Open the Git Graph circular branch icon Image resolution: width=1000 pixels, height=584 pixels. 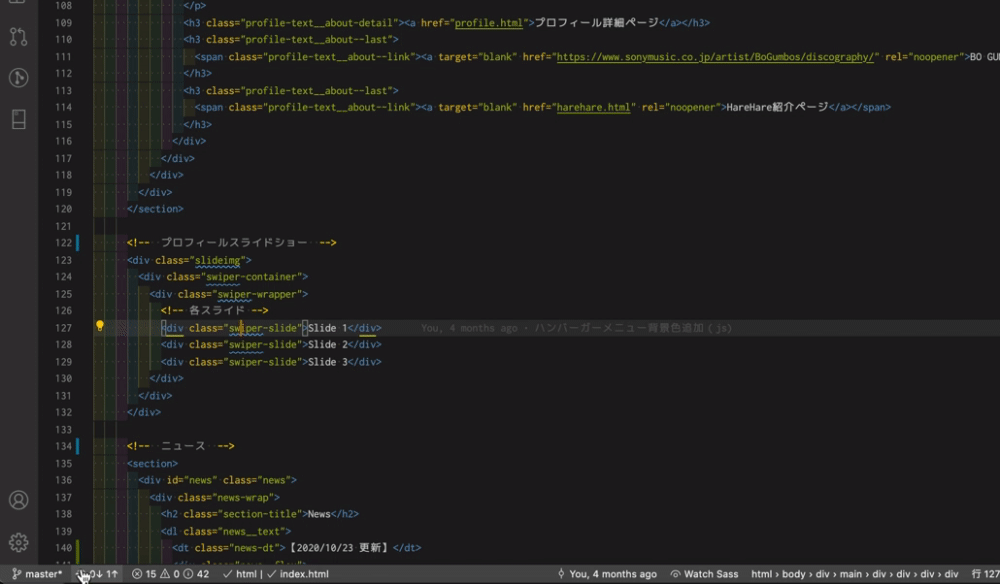[18, 78]
